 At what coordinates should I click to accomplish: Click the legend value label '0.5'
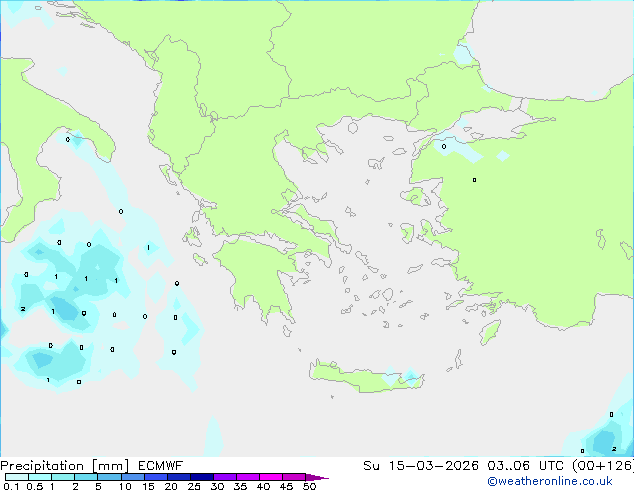coord(35,486)
